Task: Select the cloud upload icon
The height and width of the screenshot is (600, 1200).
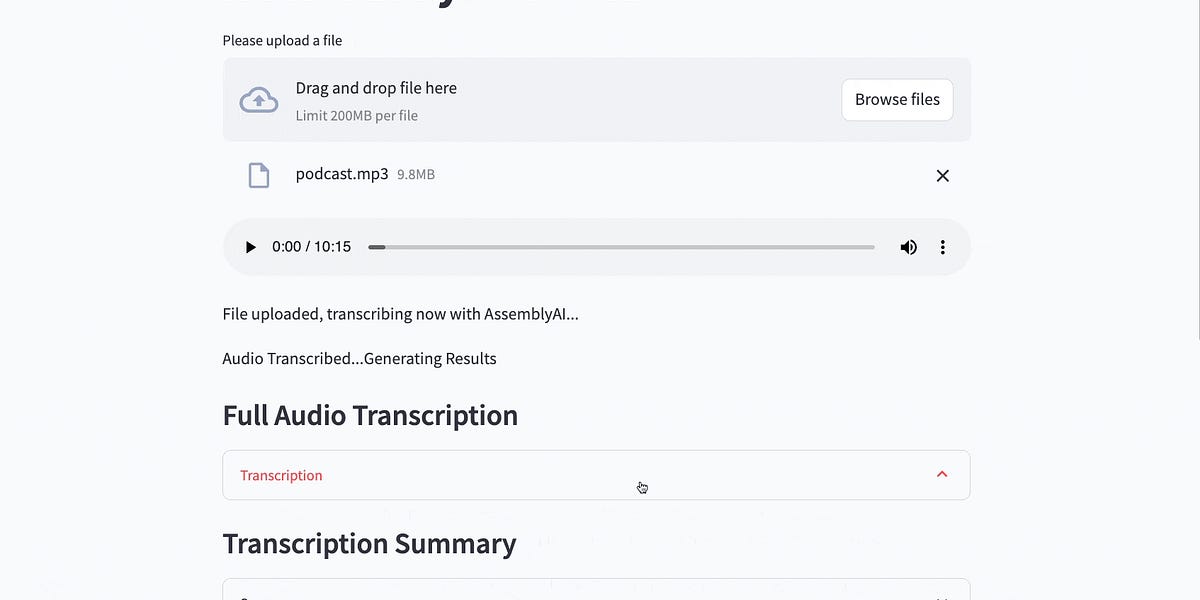Action: [259, 99]
